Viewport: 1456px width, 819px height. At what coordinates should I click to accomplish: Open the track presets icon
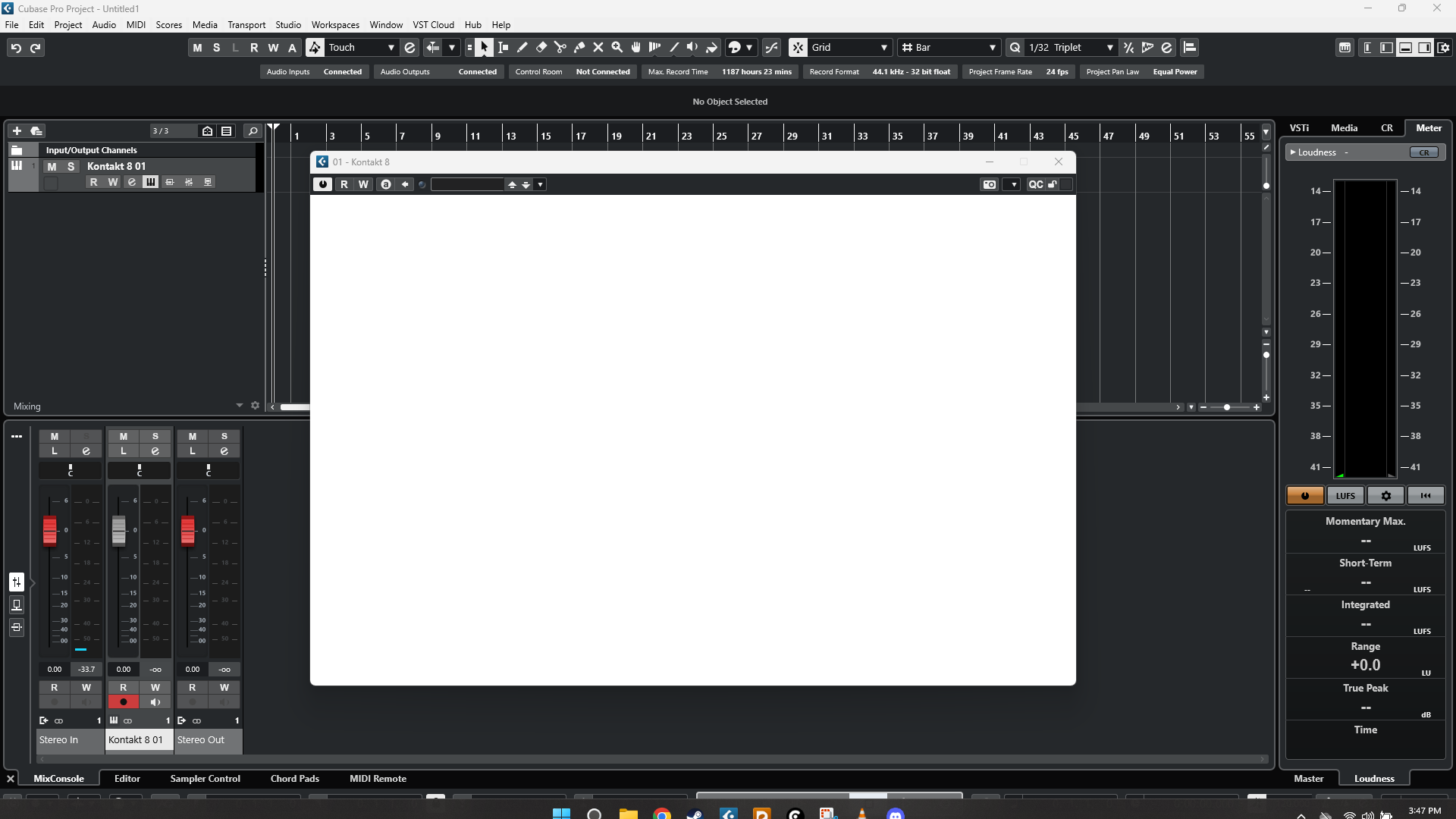36,130
